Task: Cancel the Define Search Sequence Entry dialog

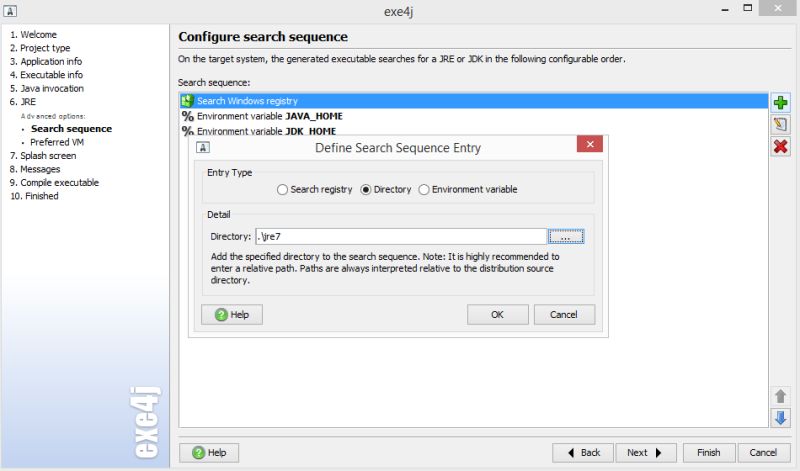Action: (x=564, y=314)
